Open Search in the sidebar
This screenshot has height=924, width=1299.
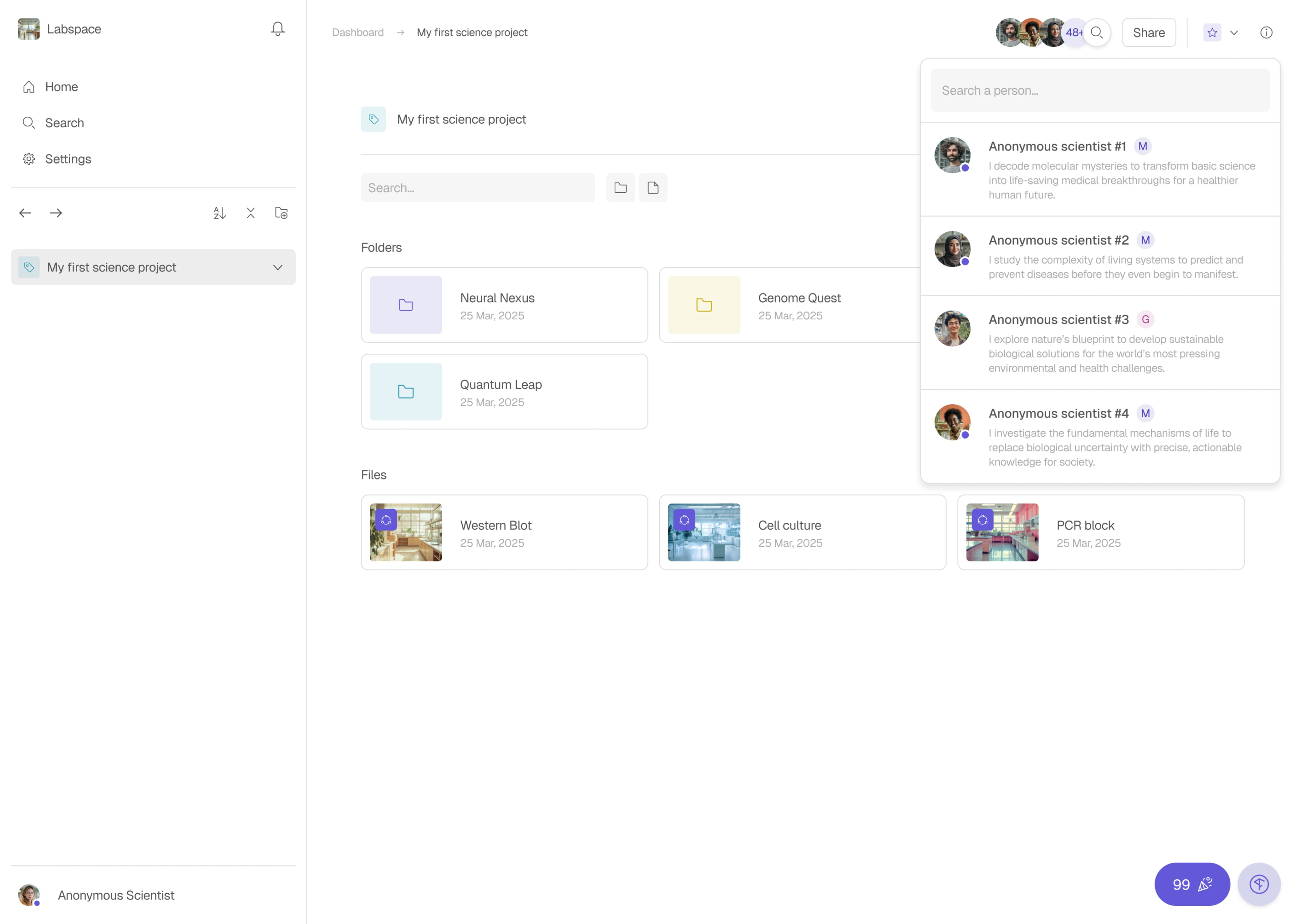click(x=53, y=123)
